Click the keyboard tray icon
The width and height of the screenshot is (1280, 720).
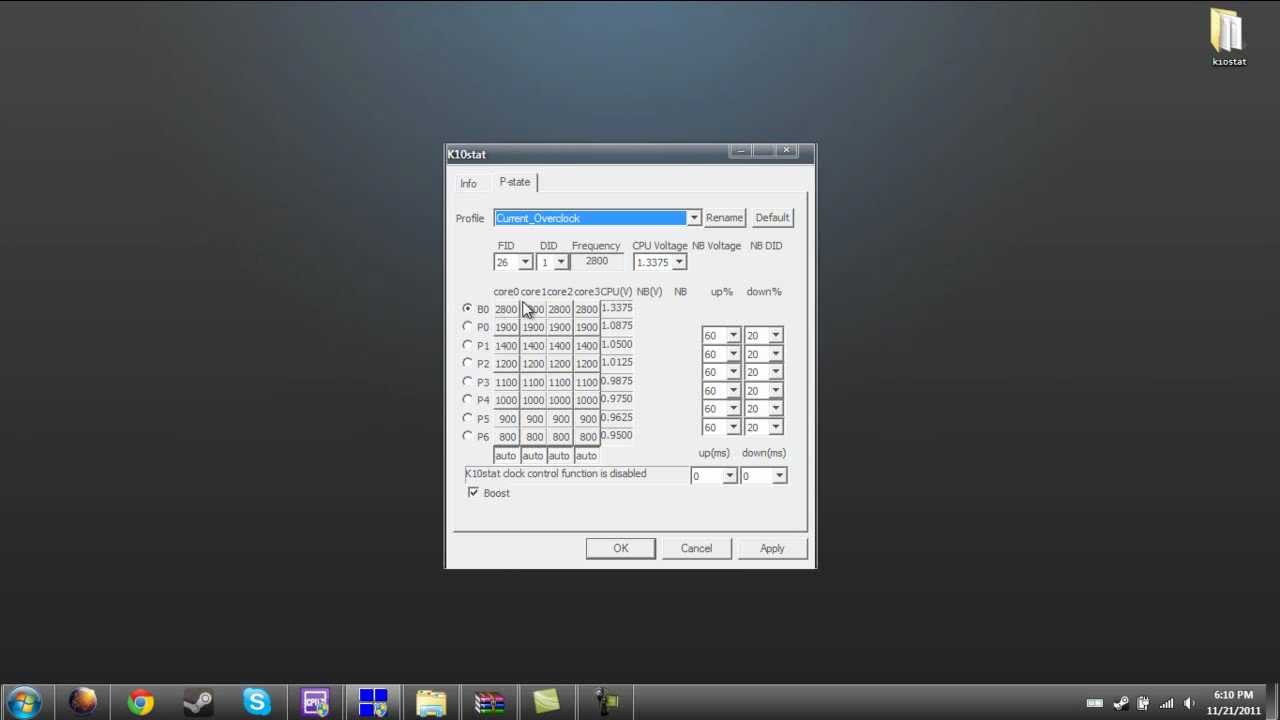pos(1095,703)
